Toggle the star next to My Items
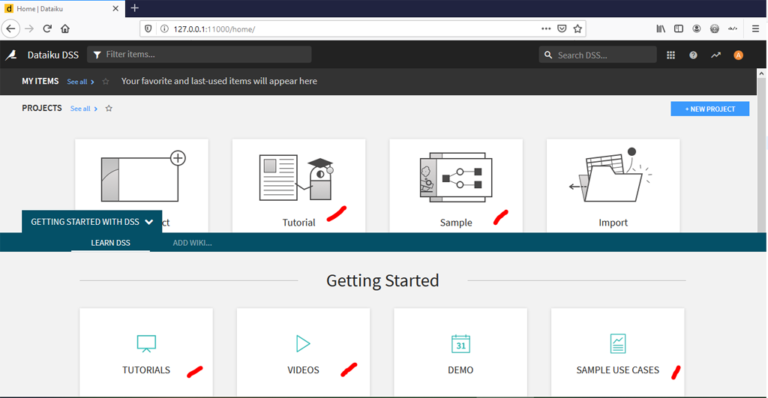Screen dimensions: 768x398 tap(105, 81)
